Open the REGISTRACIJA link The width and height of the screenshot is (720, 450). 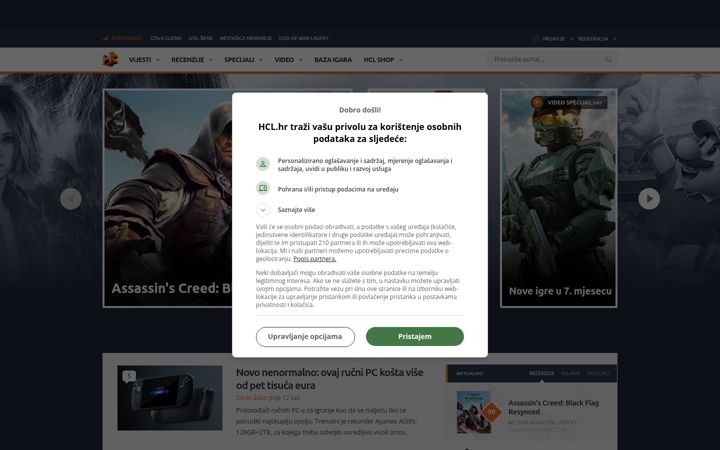click(x=593, y=39)
